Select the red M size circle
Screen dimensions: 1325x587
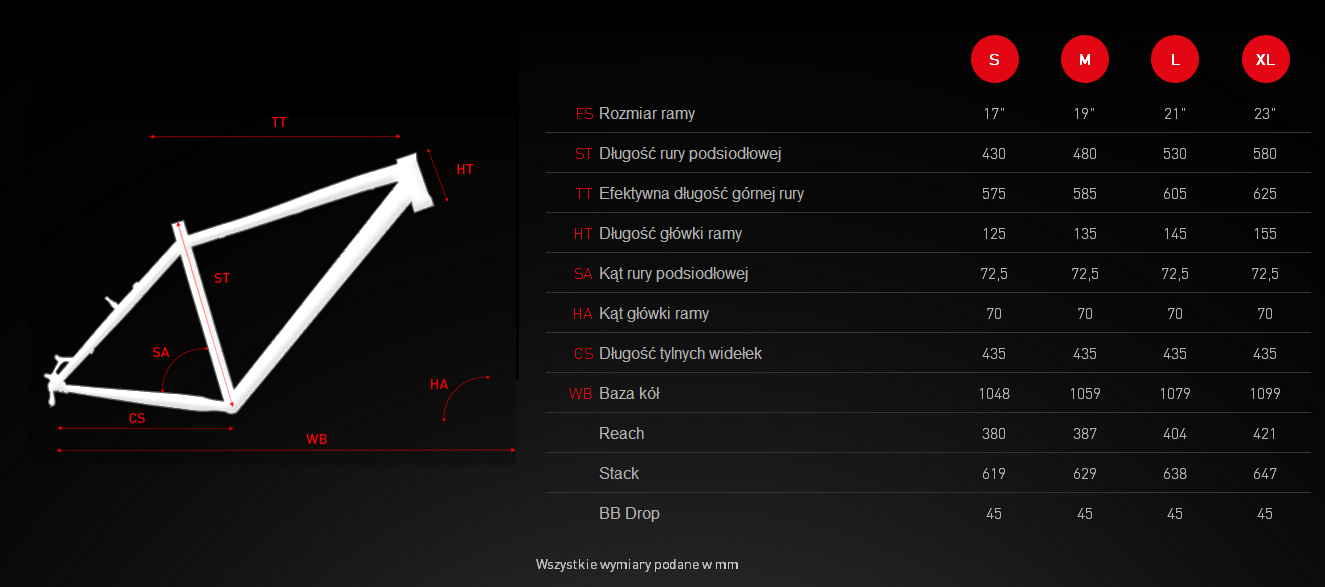click(1085, 59)
